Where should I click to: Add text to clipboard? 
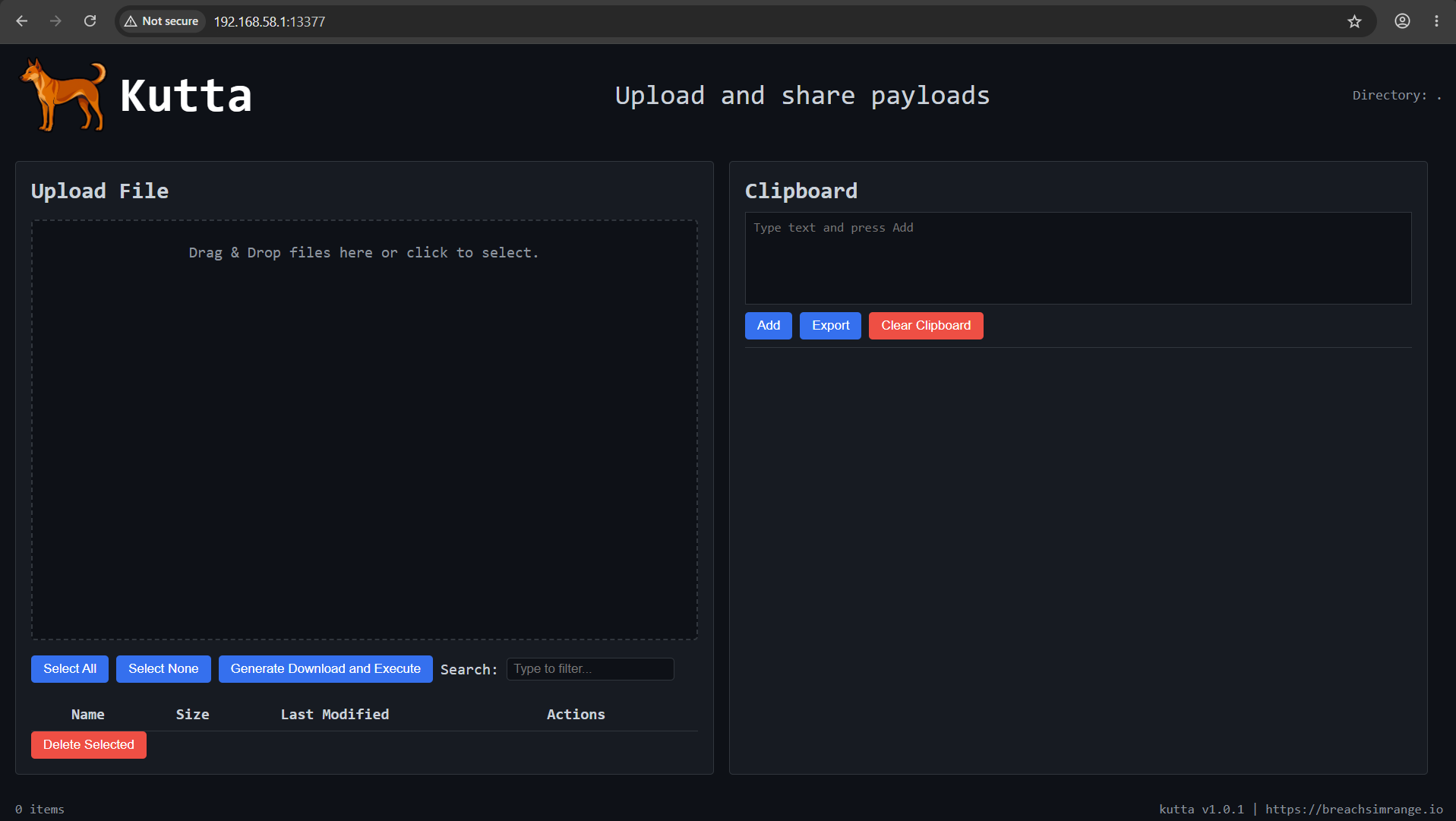(769, 326)
